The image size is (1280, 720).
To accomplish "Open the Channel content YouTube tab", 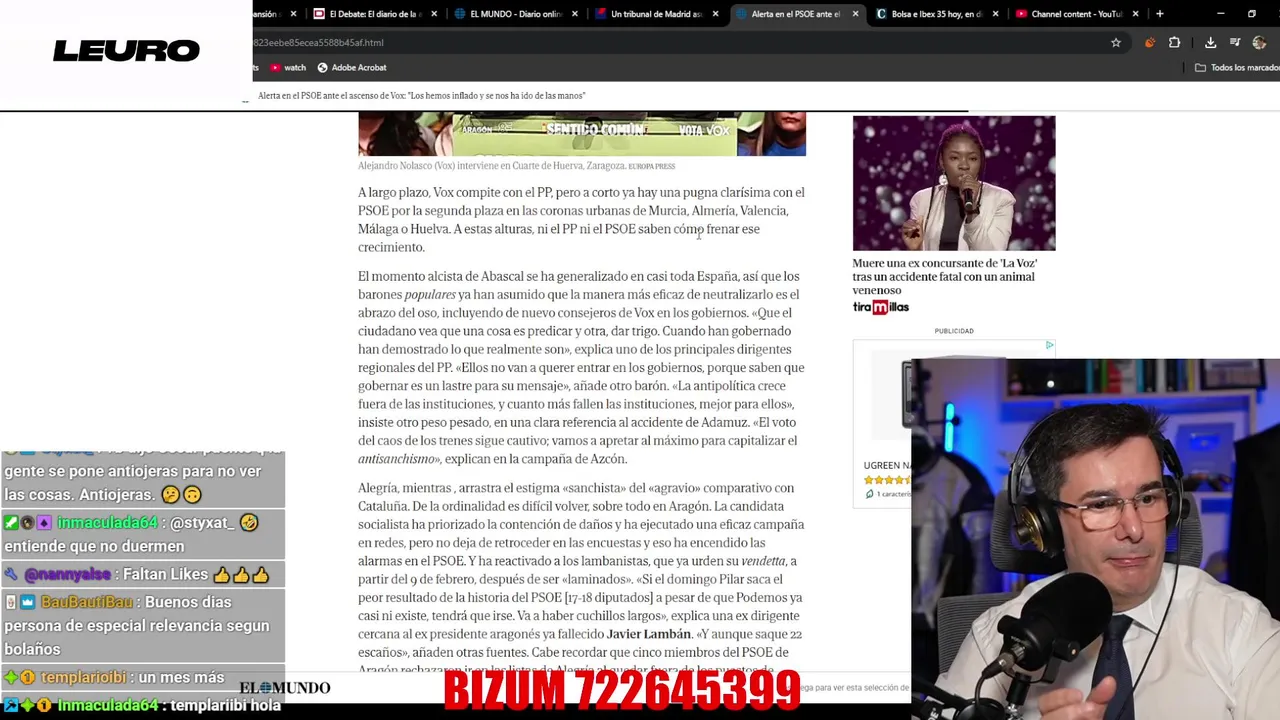I will 1076,14.
